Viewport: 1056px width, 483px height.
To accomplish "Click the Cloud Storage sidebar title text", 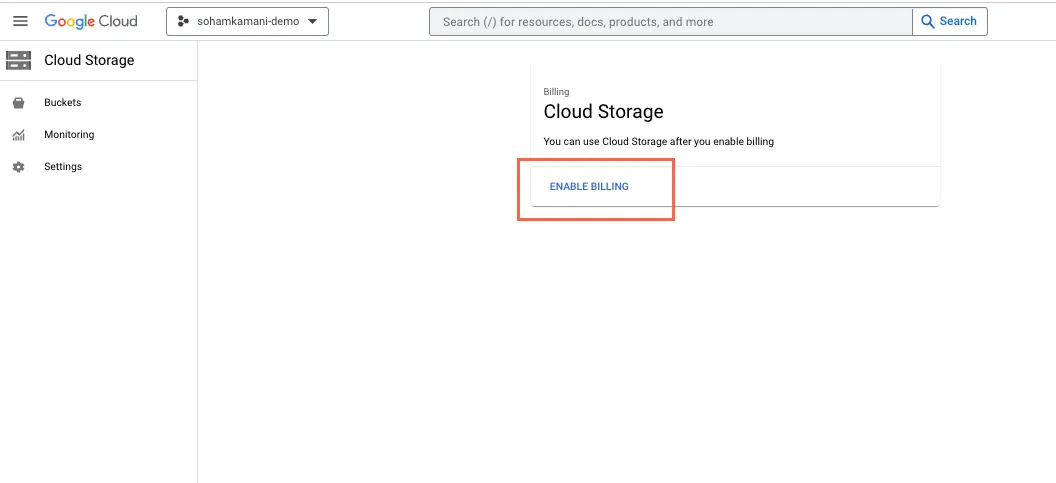I will click(x=89, y=60).
